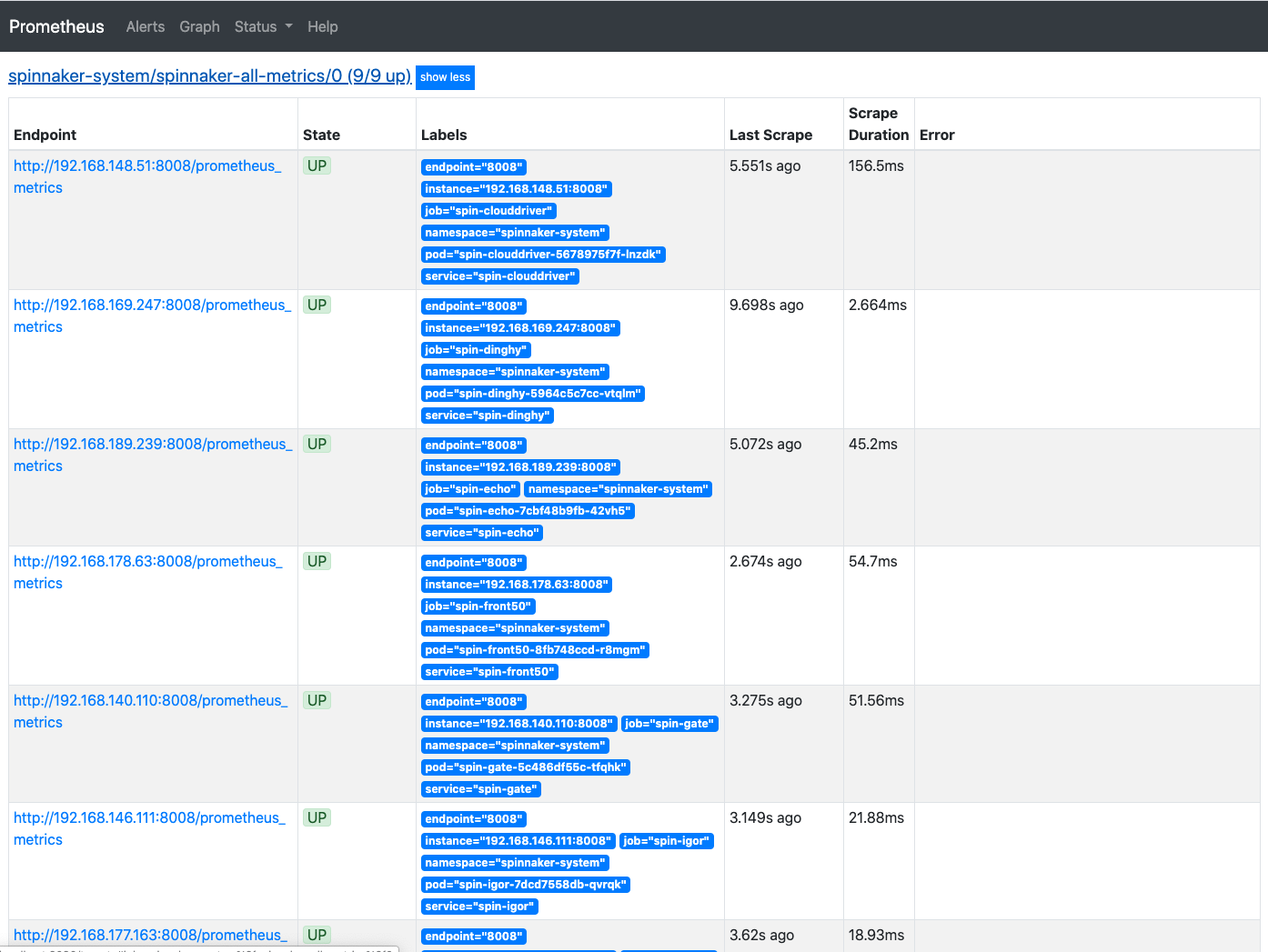Click the job="spin-dinghy" label
Screen dimensions: 1268x952
click(x=476, y=350)
